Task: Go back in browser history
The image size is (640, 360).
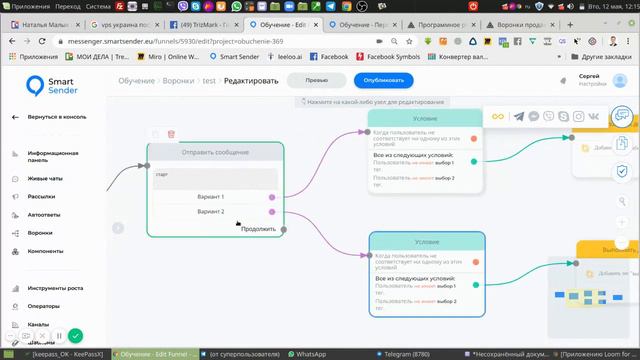Action: [x=12, y=41]
